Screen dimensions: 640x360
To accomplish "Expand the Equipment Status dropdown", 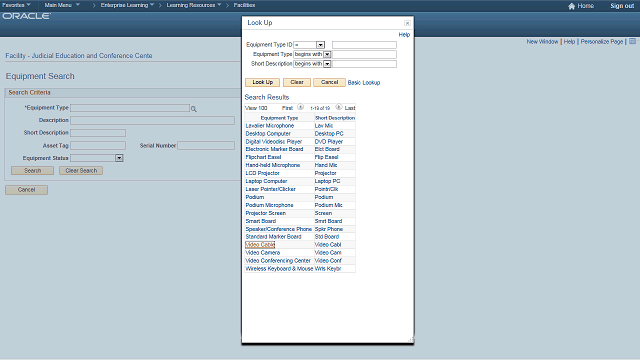I will point(119,158).
